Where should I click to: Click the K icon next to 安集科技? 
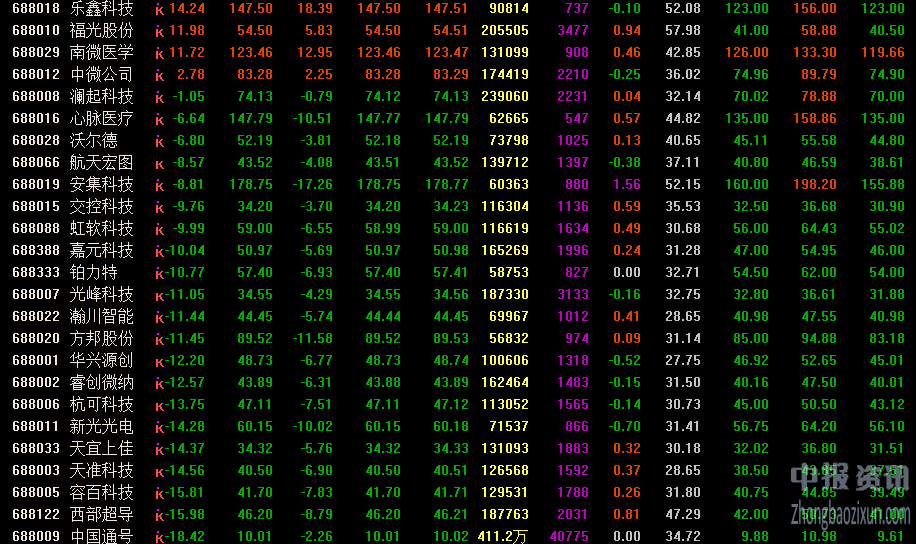(x=159, y=185)
